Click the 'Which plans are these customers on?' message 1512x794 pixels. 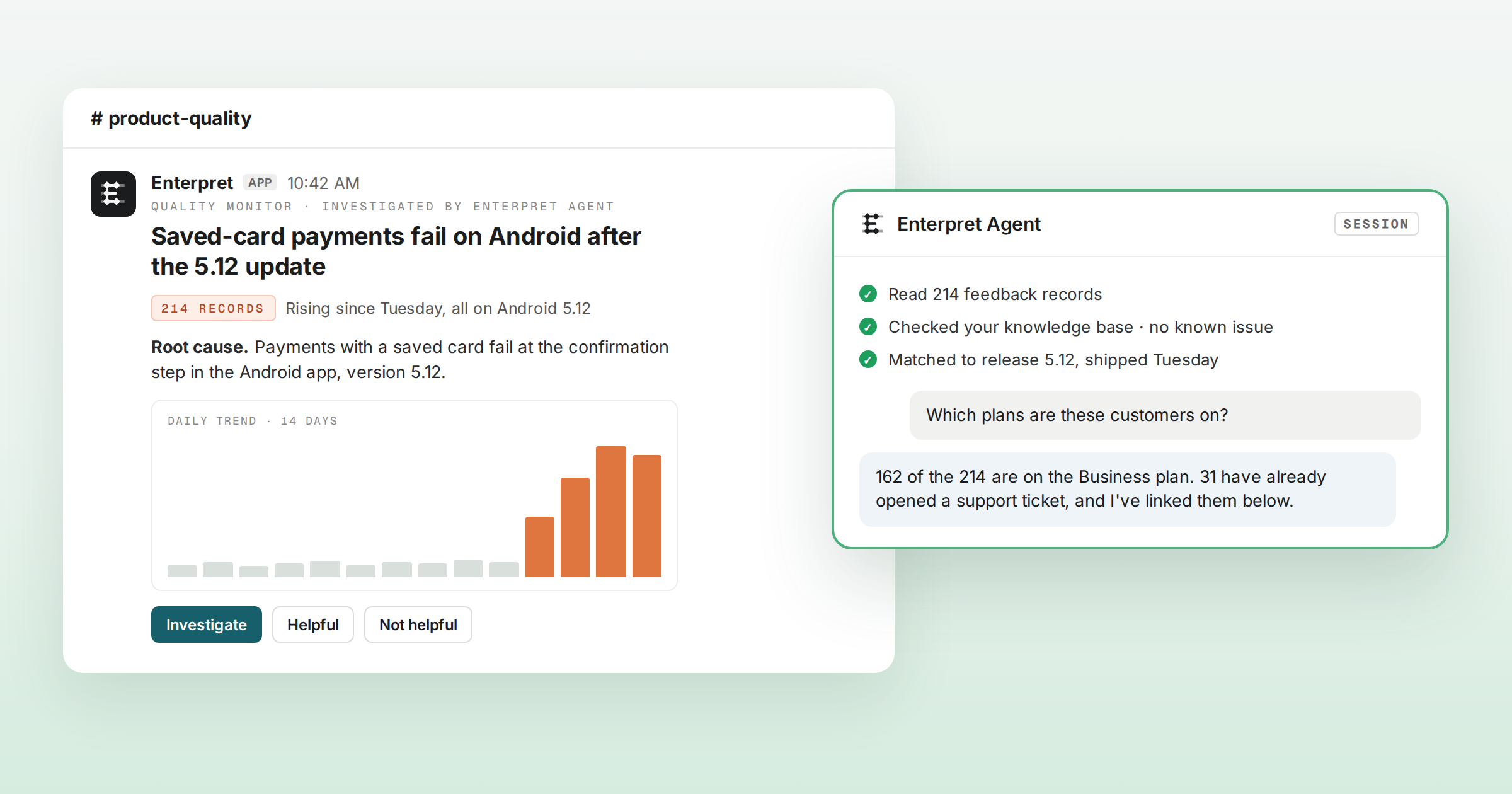point(1165,415)
